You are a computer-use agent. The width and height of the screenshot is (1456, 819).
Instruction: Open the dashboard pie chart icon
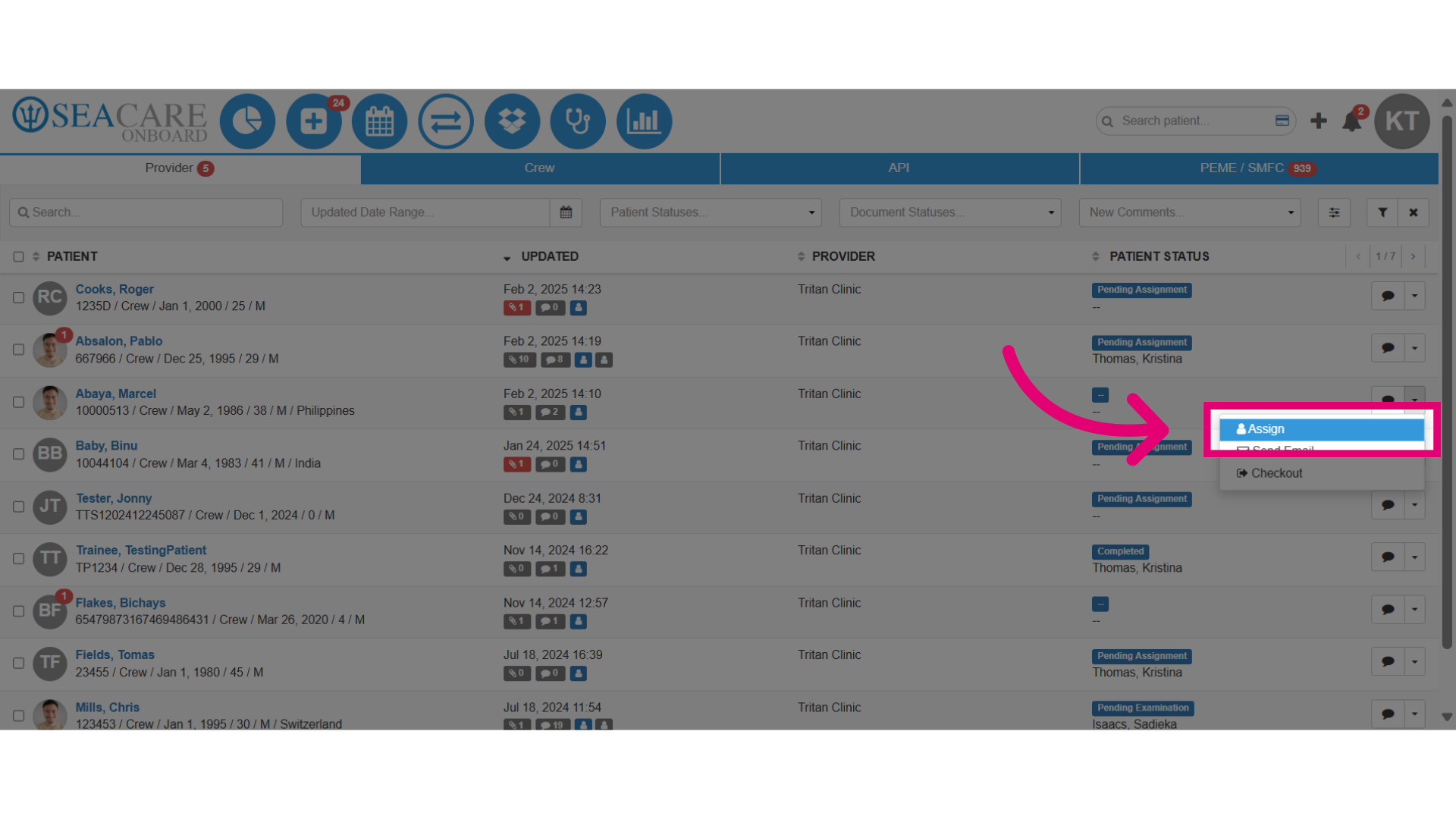tap(247, 121)
